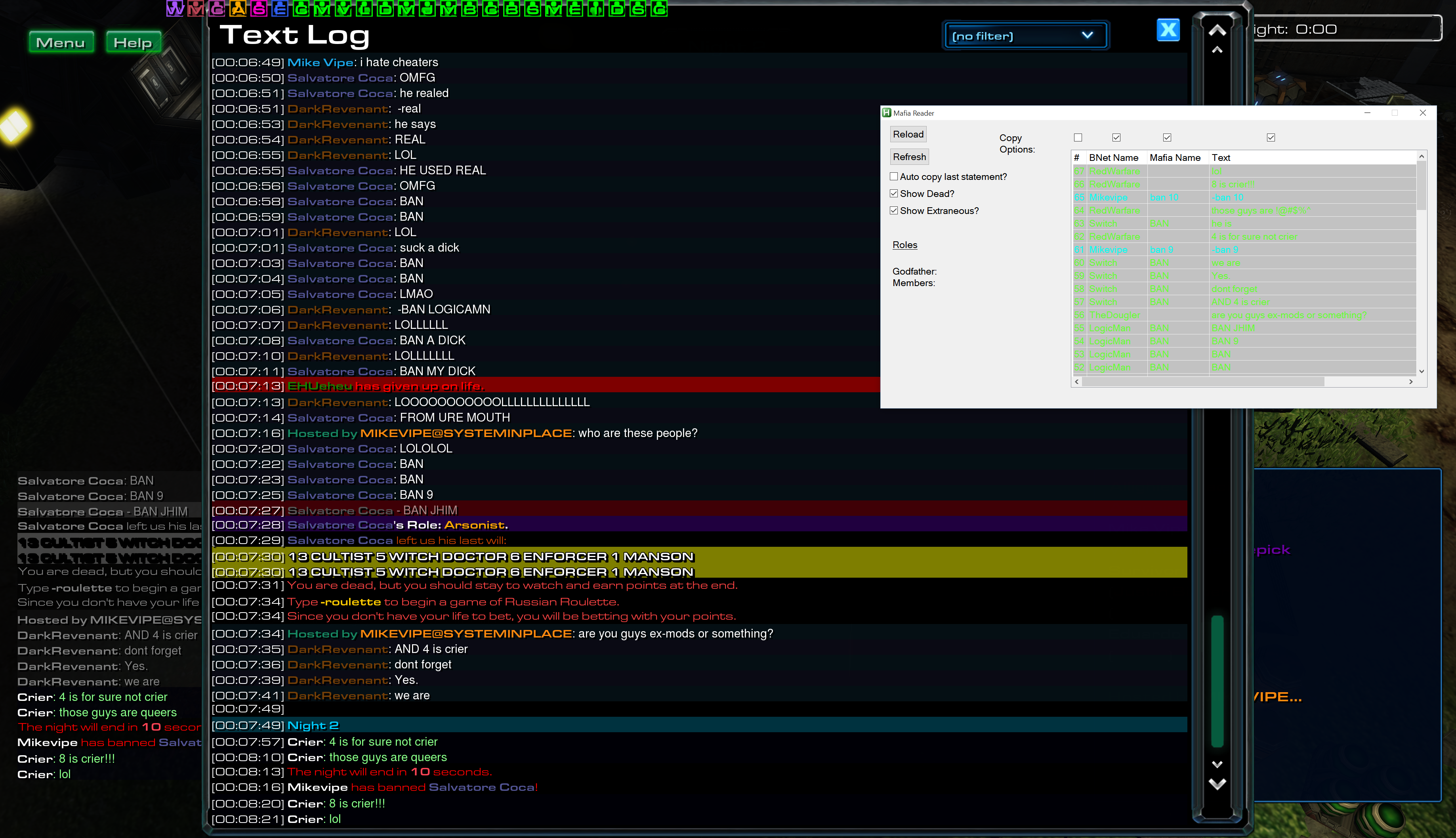The width and height of the screenshot is (1456, 838).
Task: Step the Text Log up with the small up chevron
Action: coord(1217,50)
